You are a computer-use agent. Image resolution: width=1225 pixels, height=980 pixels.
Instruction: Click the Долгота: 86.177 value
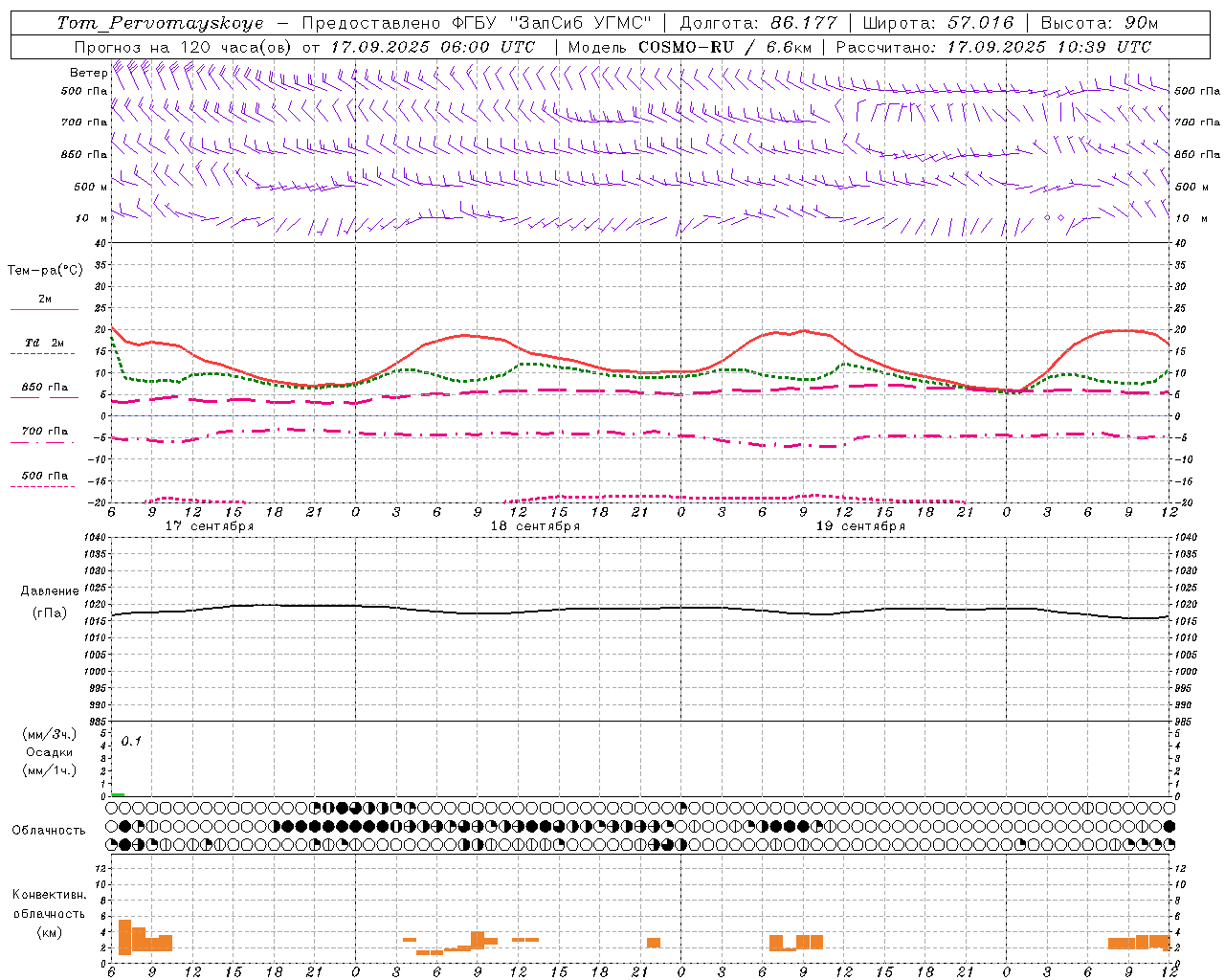coord(758,23)
